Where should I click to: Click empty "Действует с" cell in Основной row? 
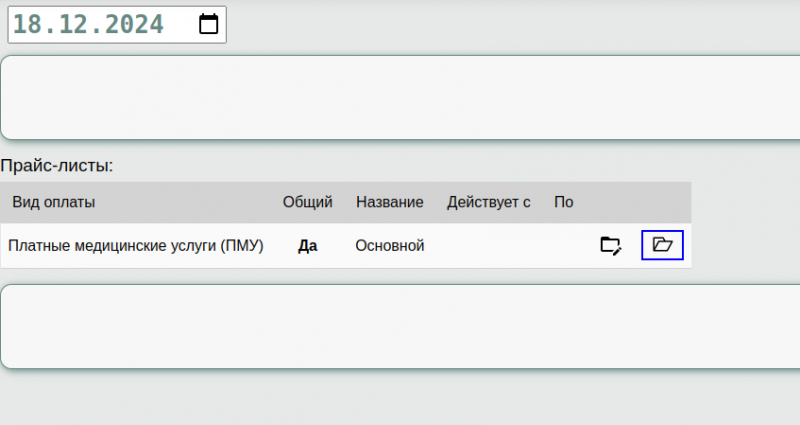click(488, 245)
